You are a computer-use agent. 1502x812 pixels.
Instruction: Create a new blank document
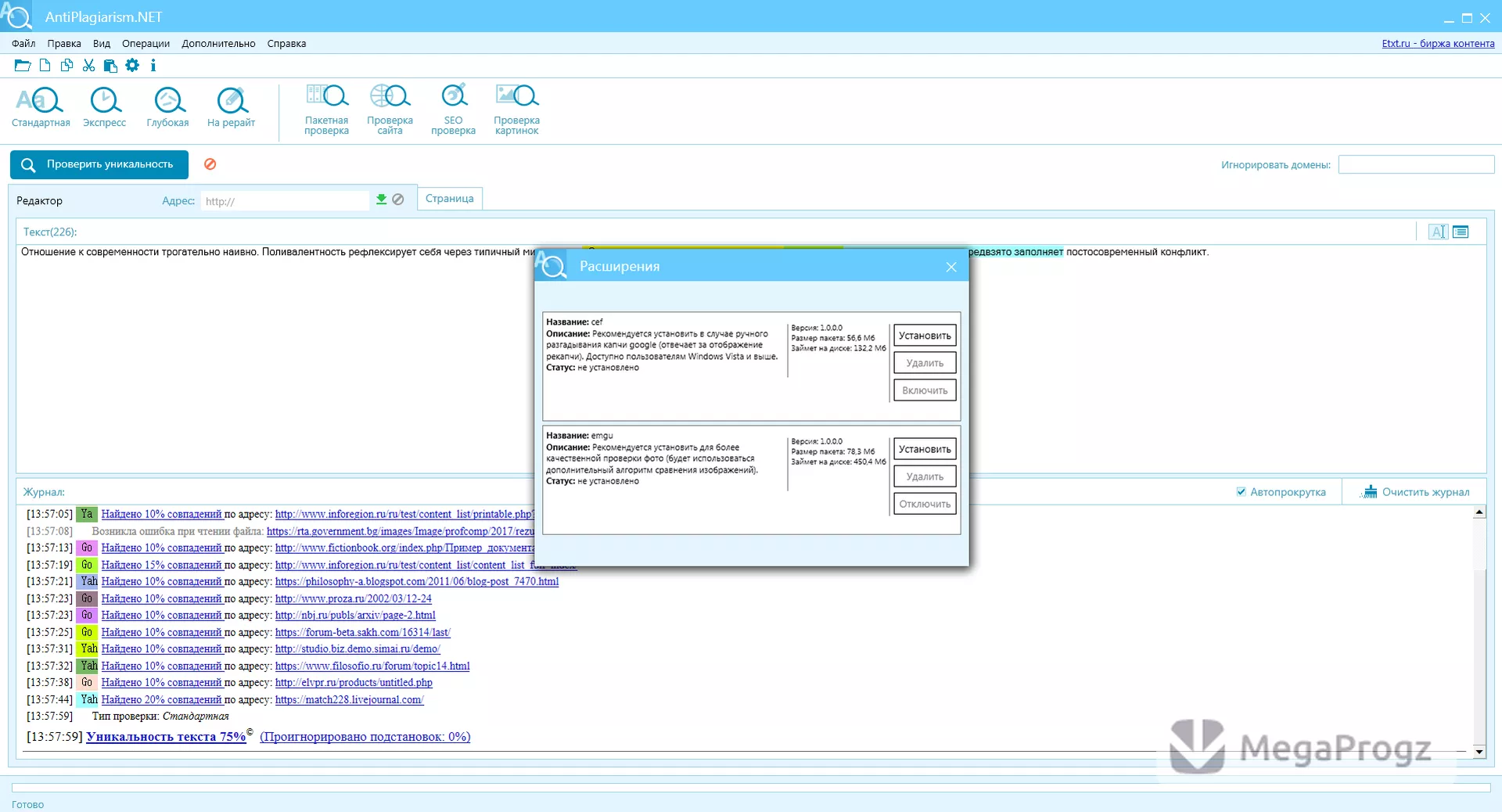pyautogui.click(x=45, y=66)
